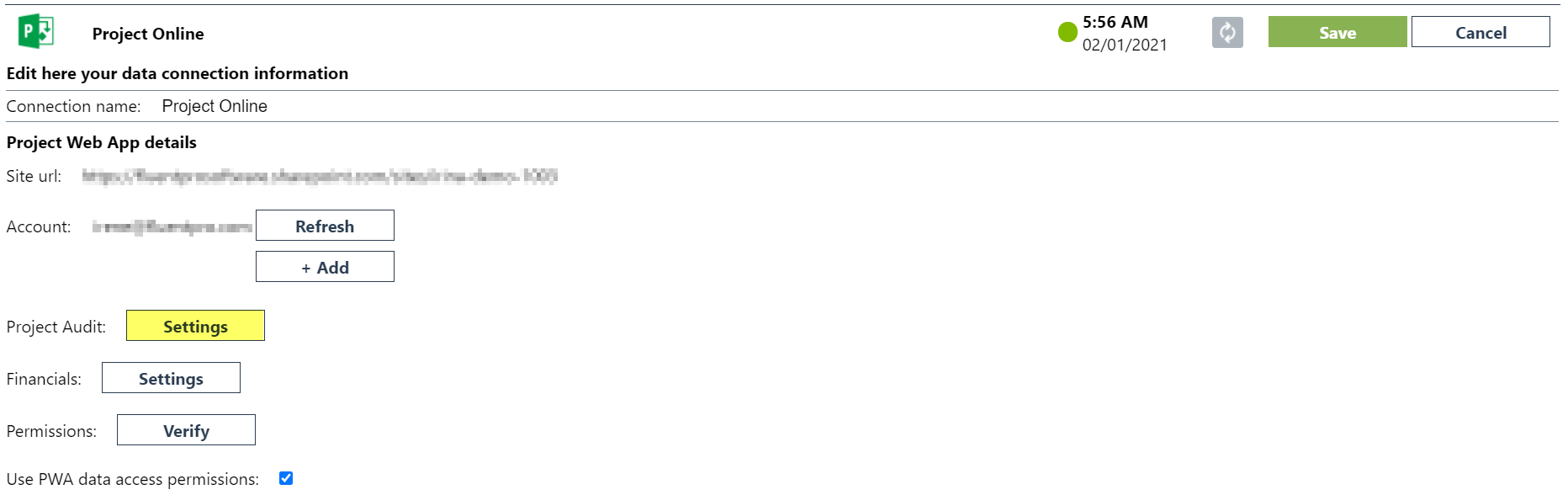Click the 02/01/2021 sync date
The width and height of the screenshot is (1568, 495).
click(x=1125, y=45)
